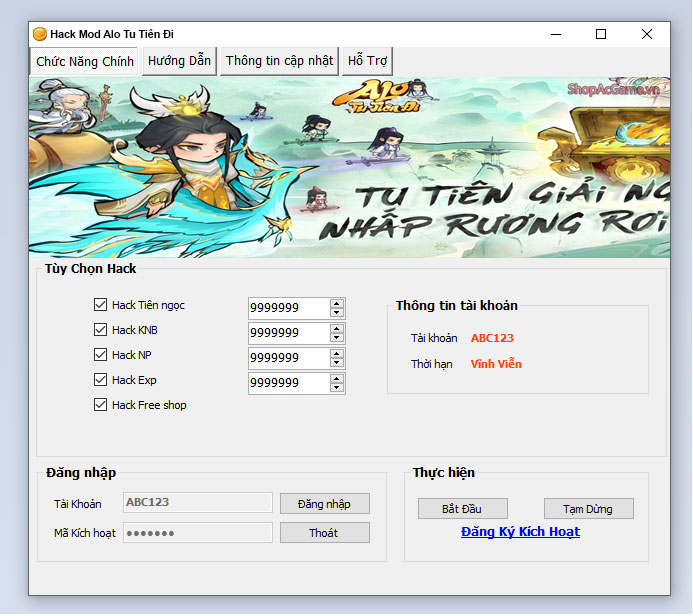Increase the Hack Exp value with up arrow
The height and width of the screenshot is (616, 693).
pos(337,379)
